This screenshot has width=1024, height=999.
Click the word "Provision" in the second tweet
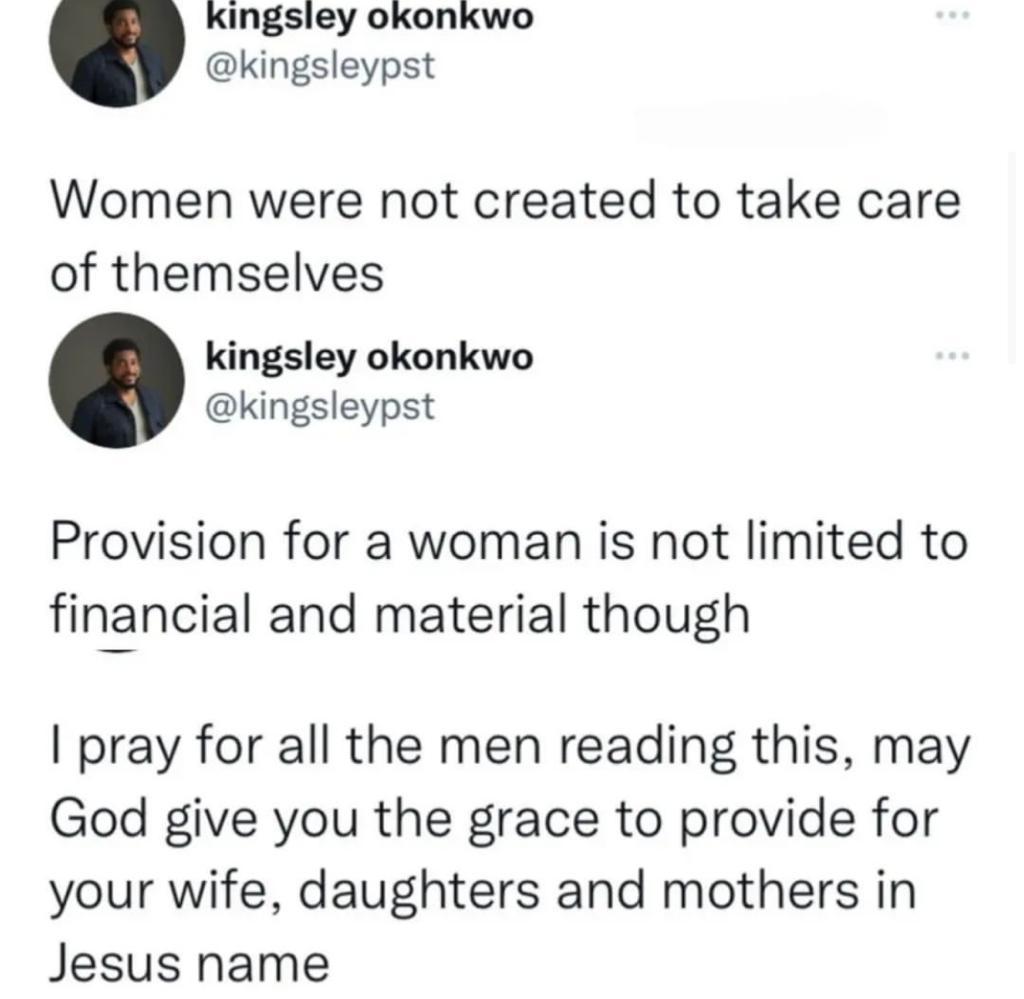pos(149,543)
